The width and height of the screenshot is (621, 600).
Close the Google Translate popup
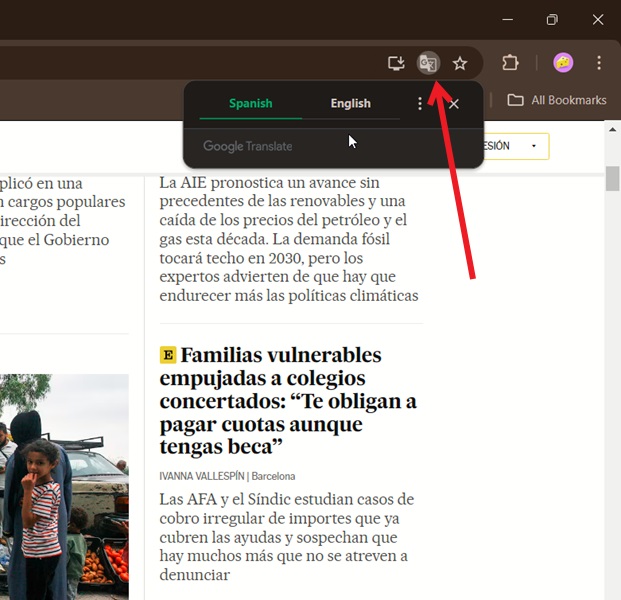click(454, 104)
